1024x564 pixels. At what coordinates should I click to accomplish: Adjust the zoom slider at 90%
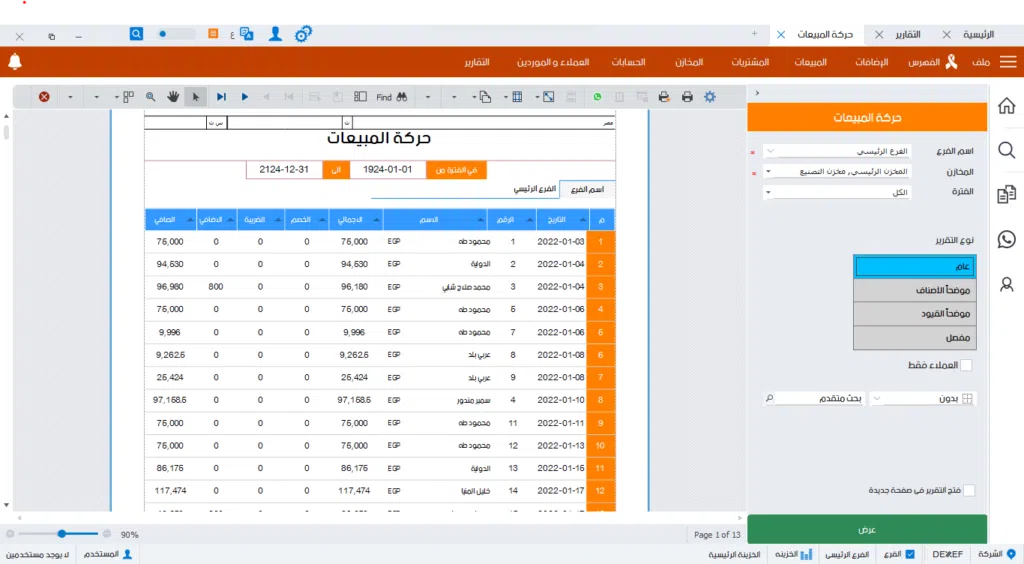click(62, 535)
